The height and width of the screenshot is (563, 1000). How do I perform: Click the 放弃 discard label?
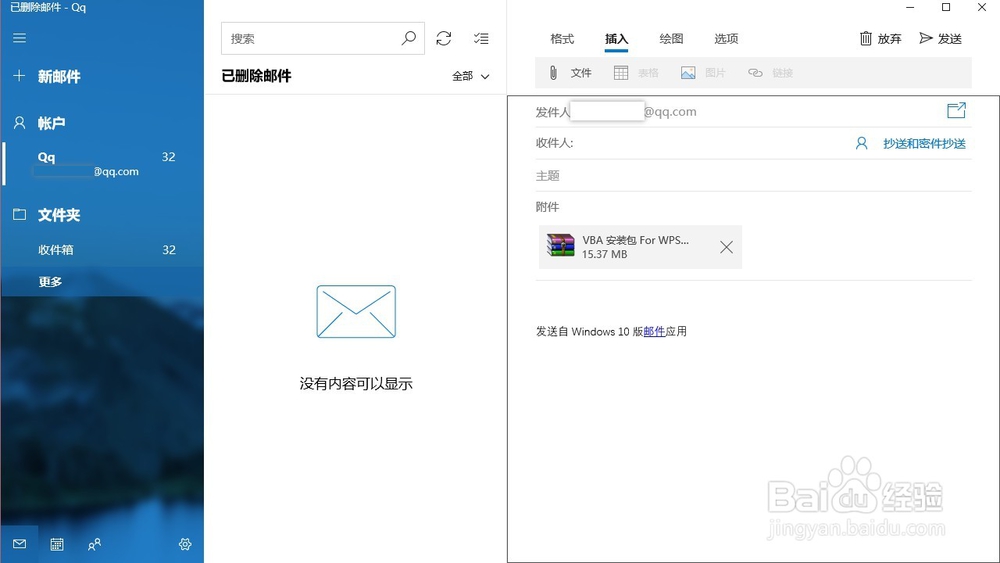click(x=889, y=39)
